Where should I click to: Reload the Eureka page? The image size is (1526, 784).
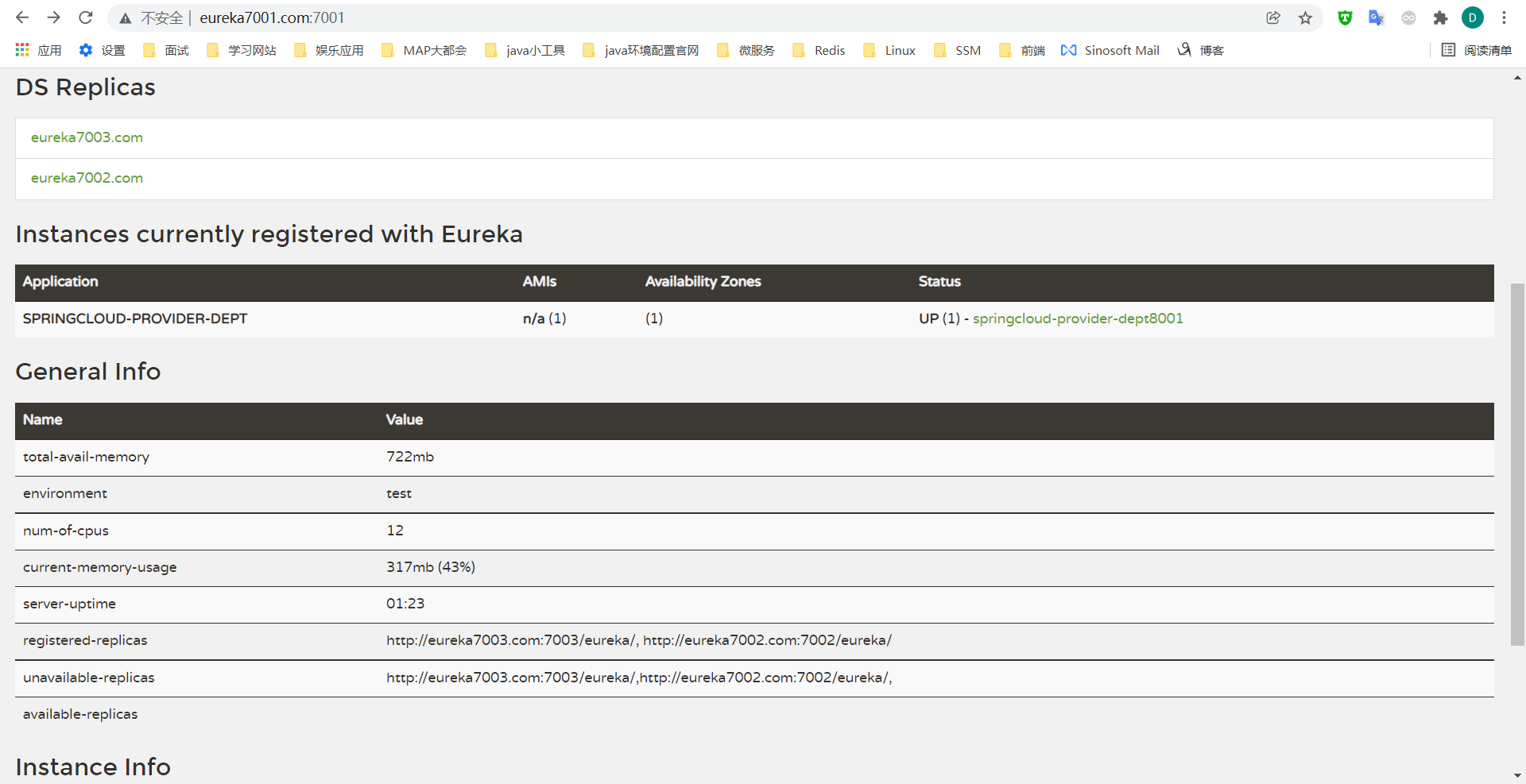(86, 17)
